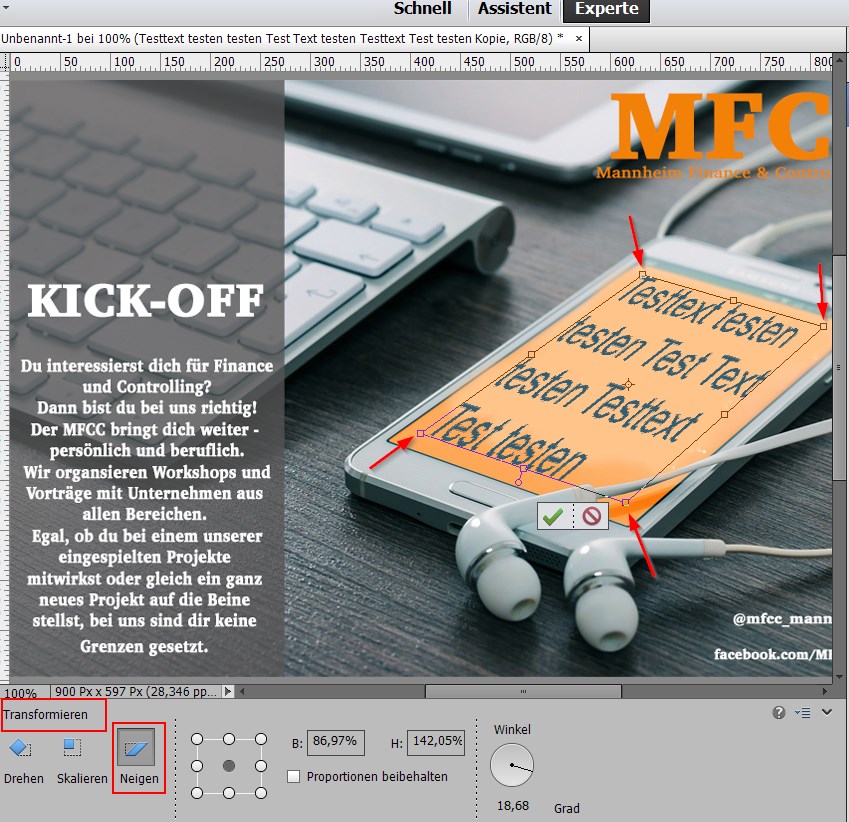Collapse tool options with the chevron arrow

pos(827,712)
